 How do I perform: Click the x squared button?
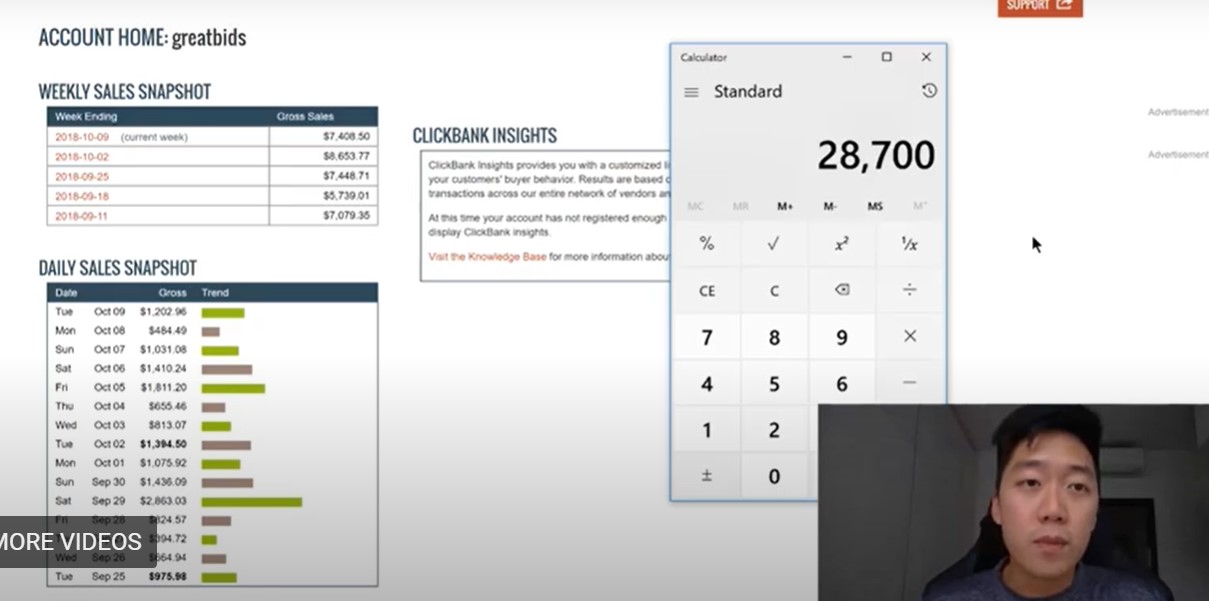pyautogui.click(x=841, y=244)
